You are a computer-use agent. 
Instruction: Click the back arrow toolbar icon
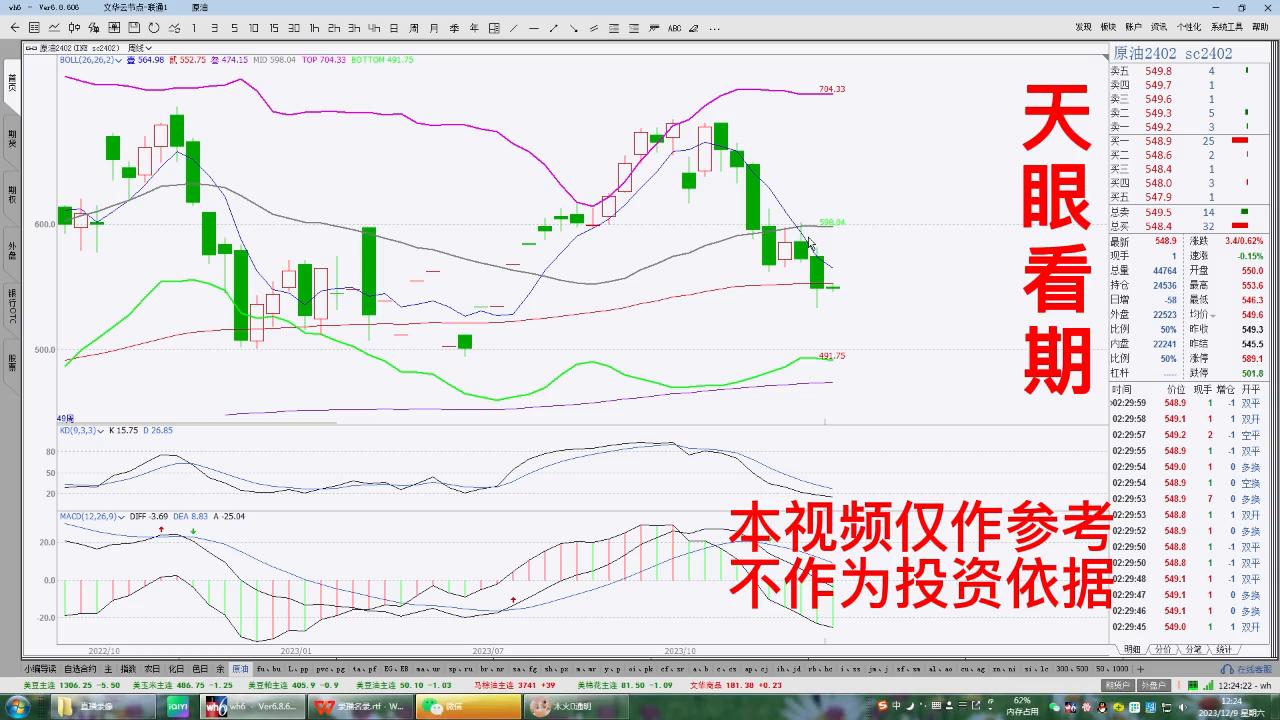pyautogui.click(x=15, y=28)
